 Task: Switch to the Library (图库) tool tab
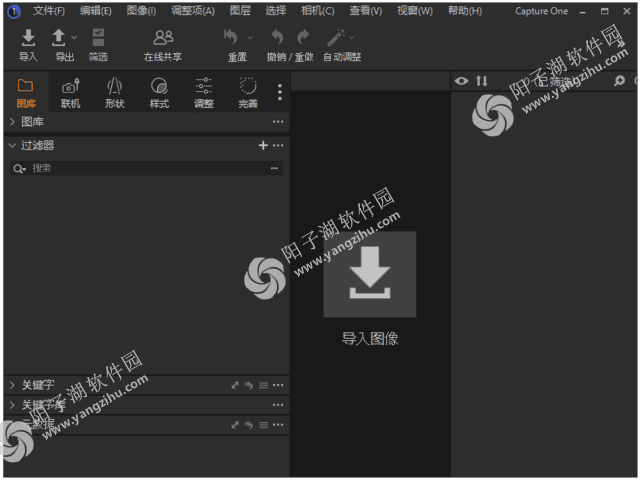click(26, 93)
